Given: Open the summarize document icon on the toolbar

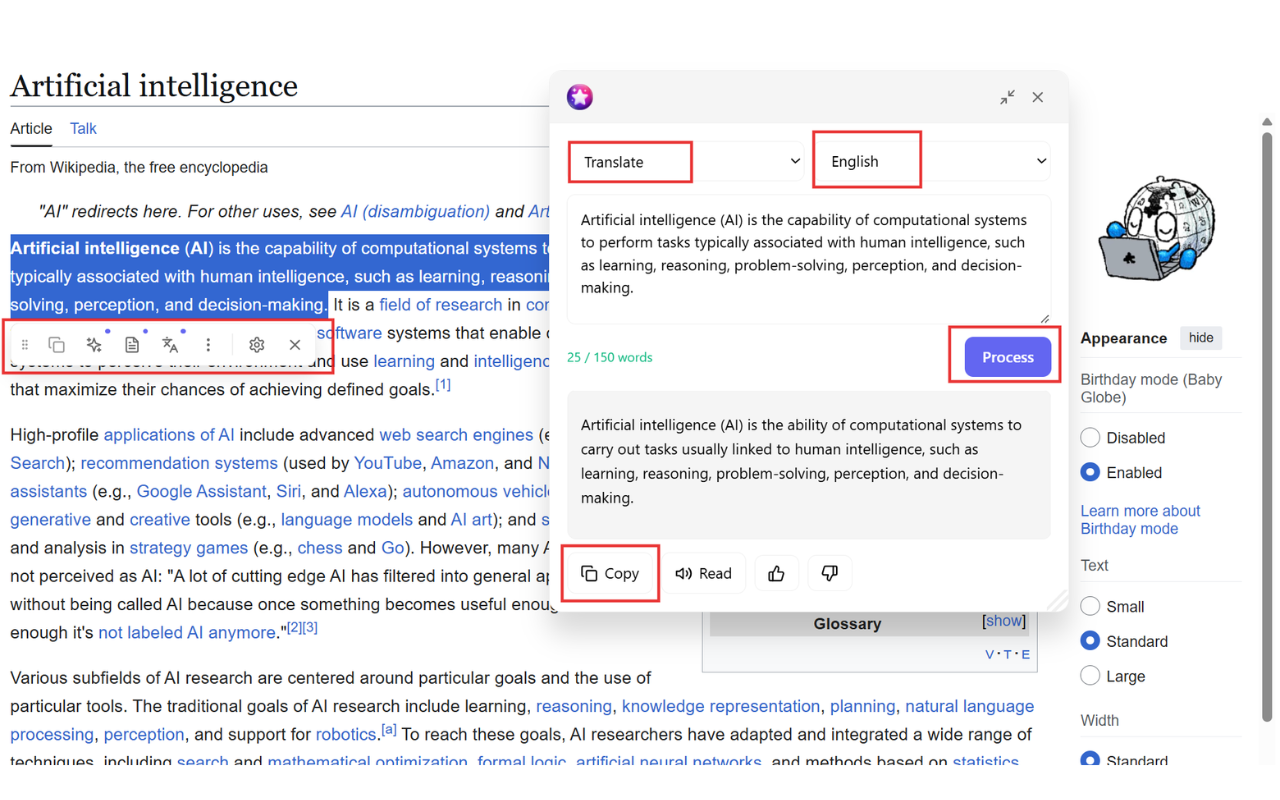Looking at the screenshot, I should coord(132,344).
